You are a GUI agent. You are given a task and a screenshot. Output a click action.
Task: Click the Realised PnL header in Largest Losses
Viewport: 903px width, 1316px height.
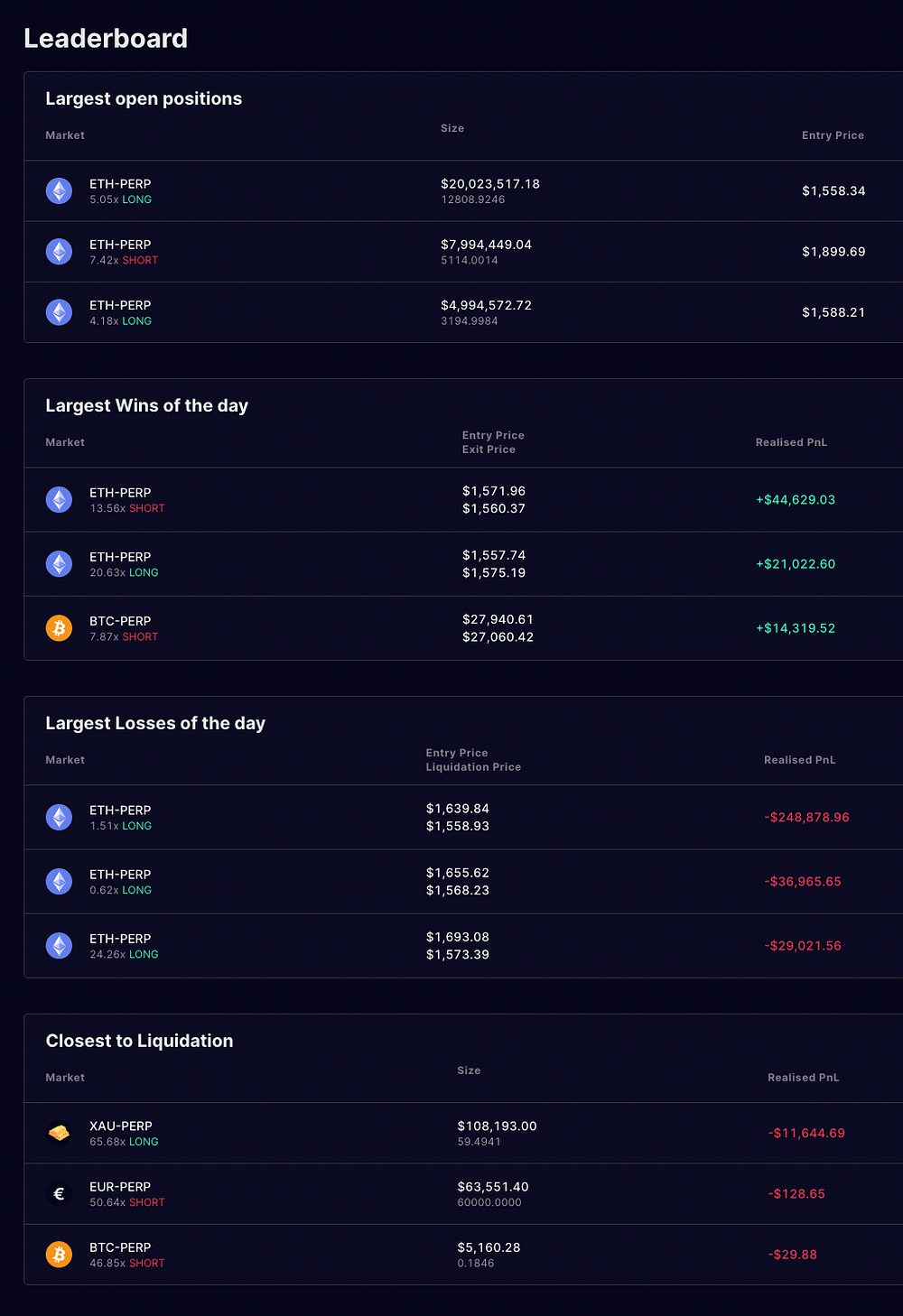[799, 760]
